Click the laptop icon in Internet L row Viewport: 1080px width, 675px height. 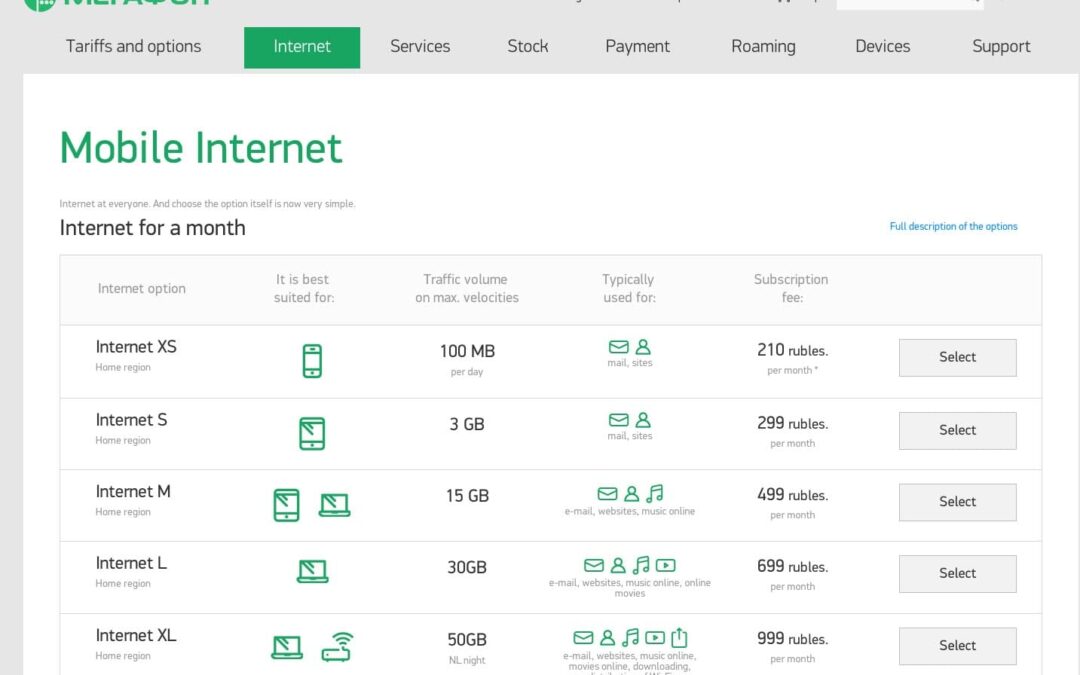pyautogui.click(x=312, y=571)
